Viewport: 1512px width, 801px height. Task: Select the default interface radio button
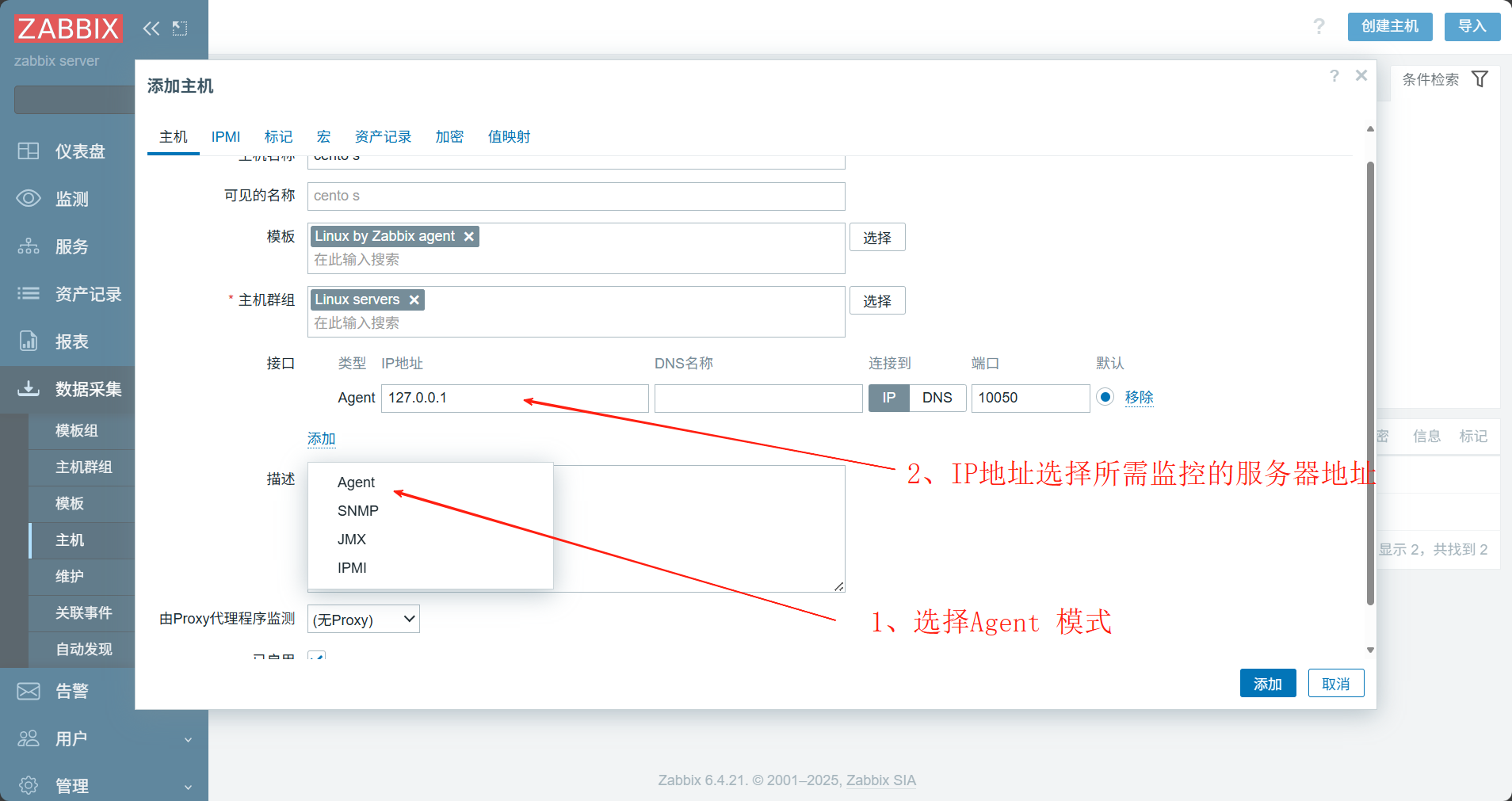[1105, 397]
